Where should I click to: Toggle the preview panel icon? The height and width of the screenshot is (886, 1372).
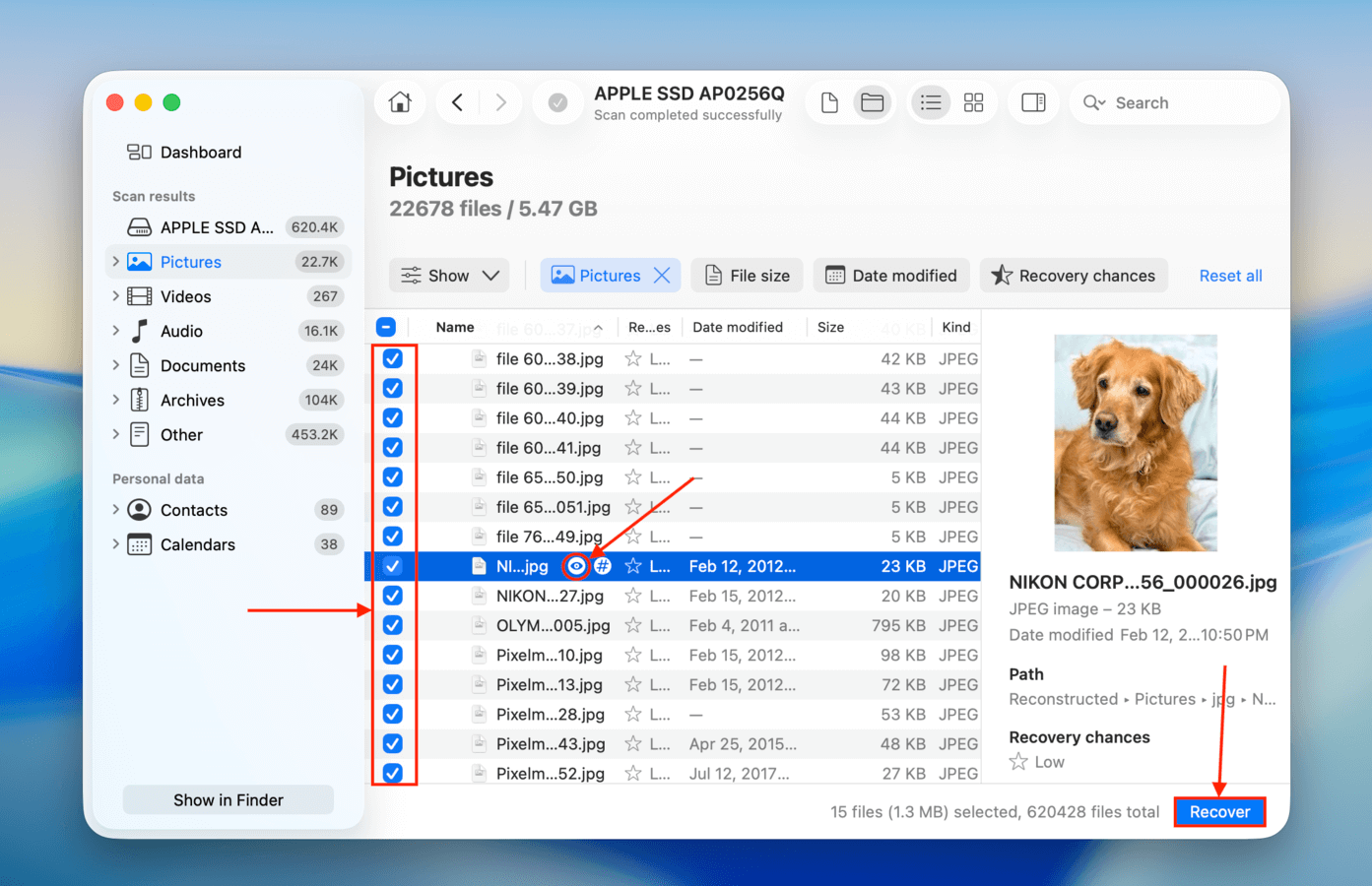coord(1032,101)
